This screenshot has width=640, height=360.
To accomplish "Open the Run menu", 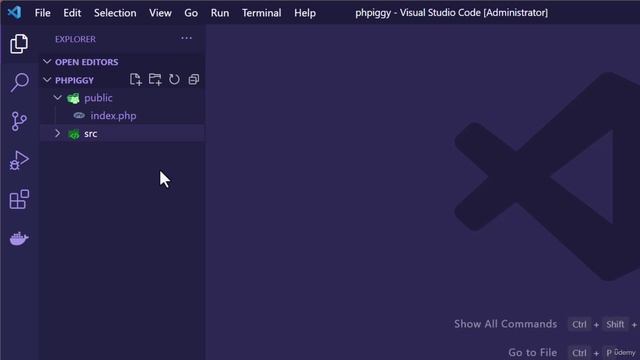I will point(220,13).
